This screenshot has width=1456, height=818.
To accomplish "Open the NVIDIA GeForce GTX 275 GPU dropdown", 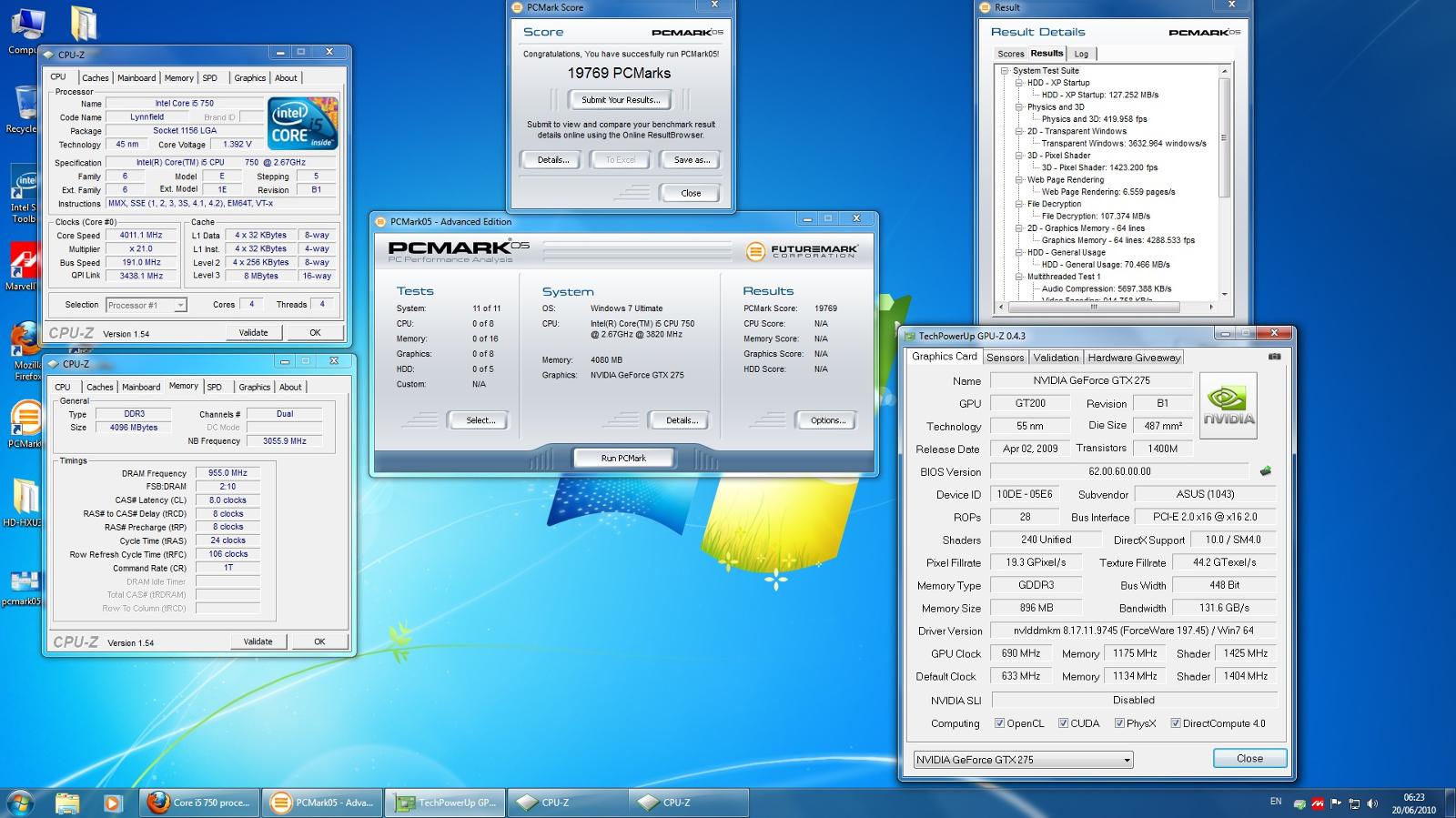I will [1023, 760].
